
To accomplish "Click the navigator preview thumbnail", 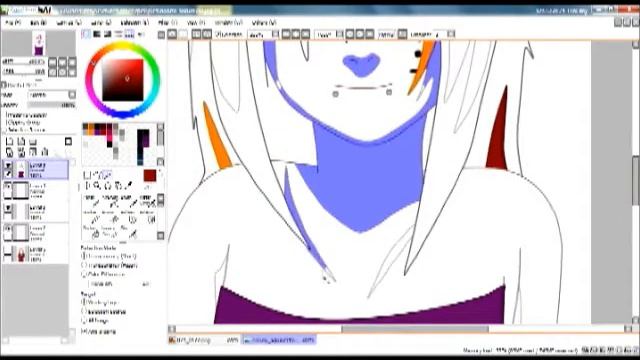I will tap(39, 44).
